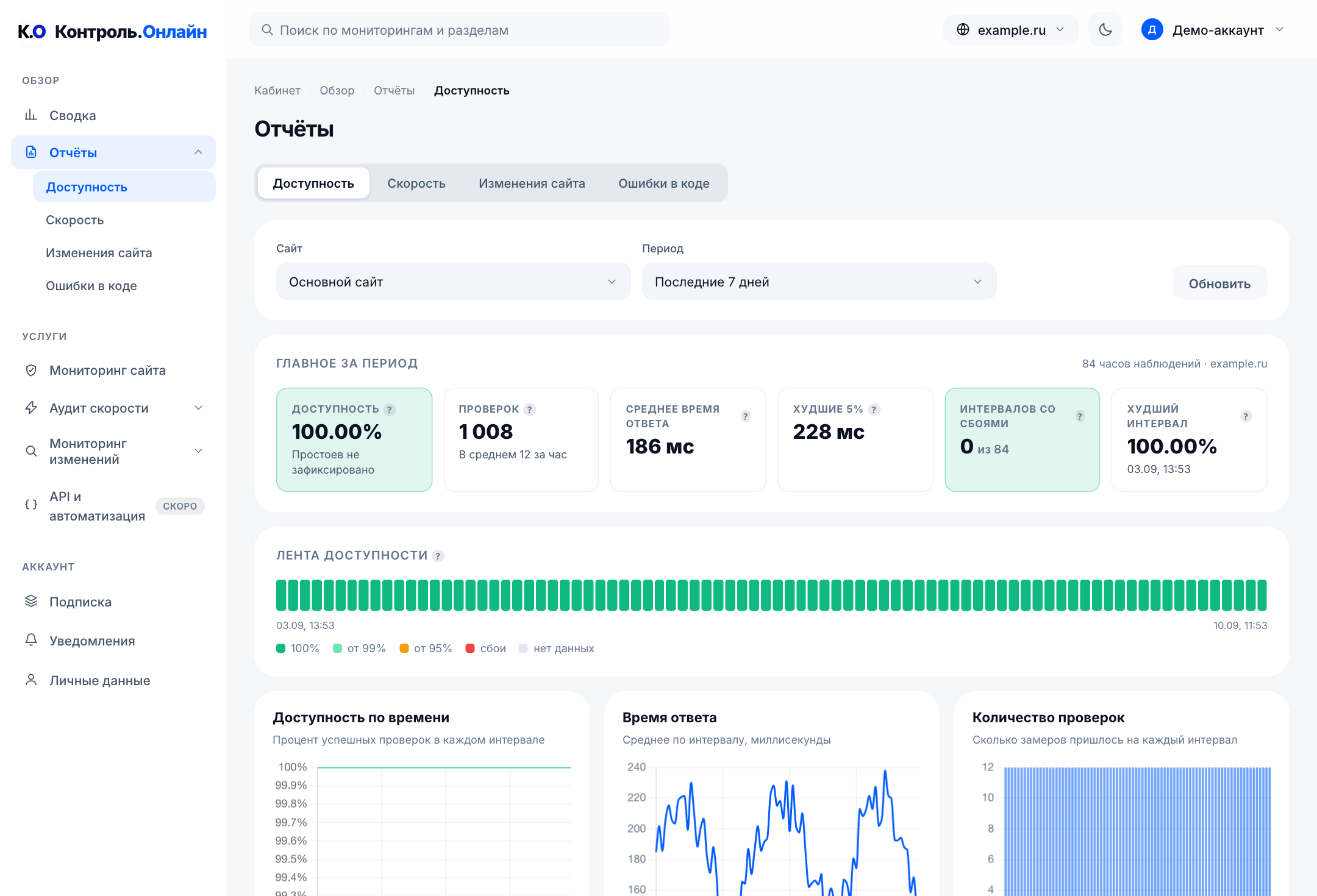Click the Мониторинг изменений magnifier icon
Image resolution: width=1317 pixels, height=896 pixels.
point(31,451)
